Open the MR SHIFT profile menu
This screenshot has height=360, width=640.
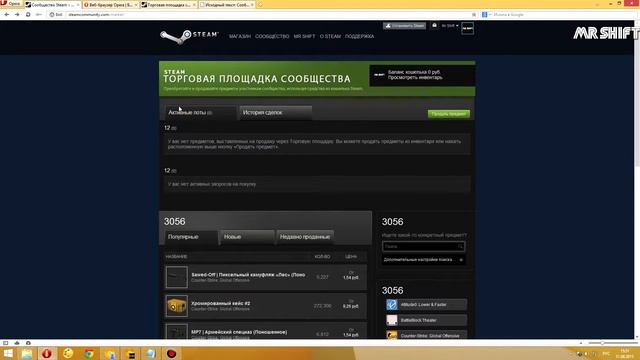tap(304, 36)
